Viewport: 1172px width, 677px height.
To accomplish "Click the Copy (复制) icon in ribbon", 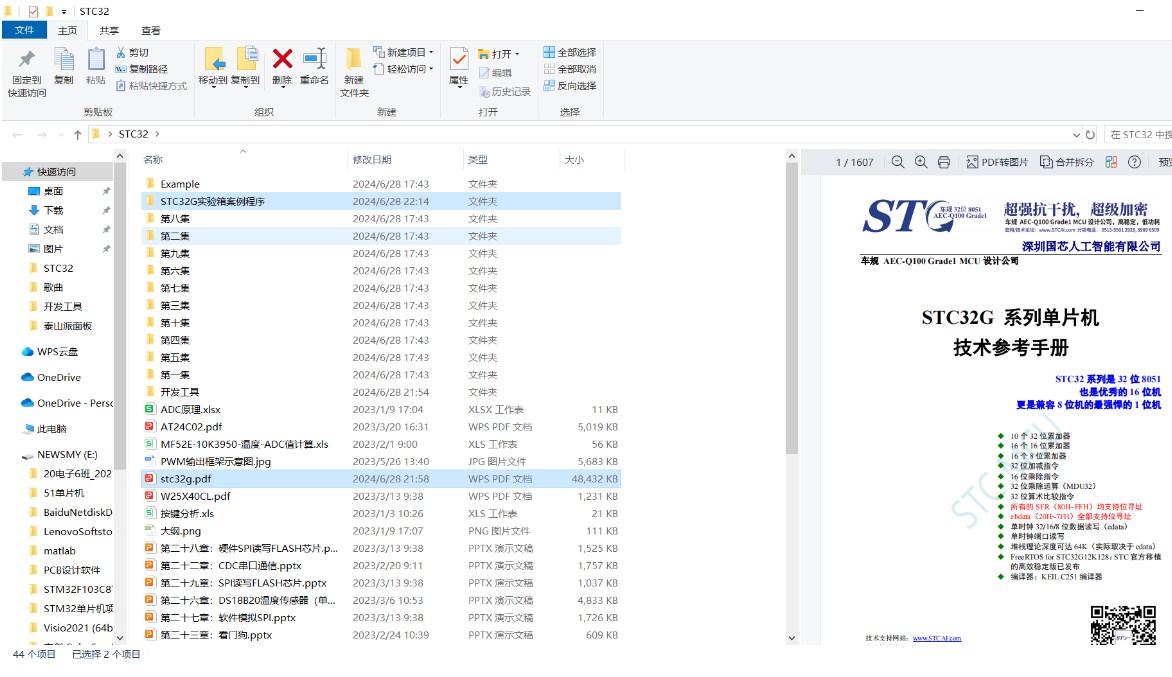I will tap(64, 60).
